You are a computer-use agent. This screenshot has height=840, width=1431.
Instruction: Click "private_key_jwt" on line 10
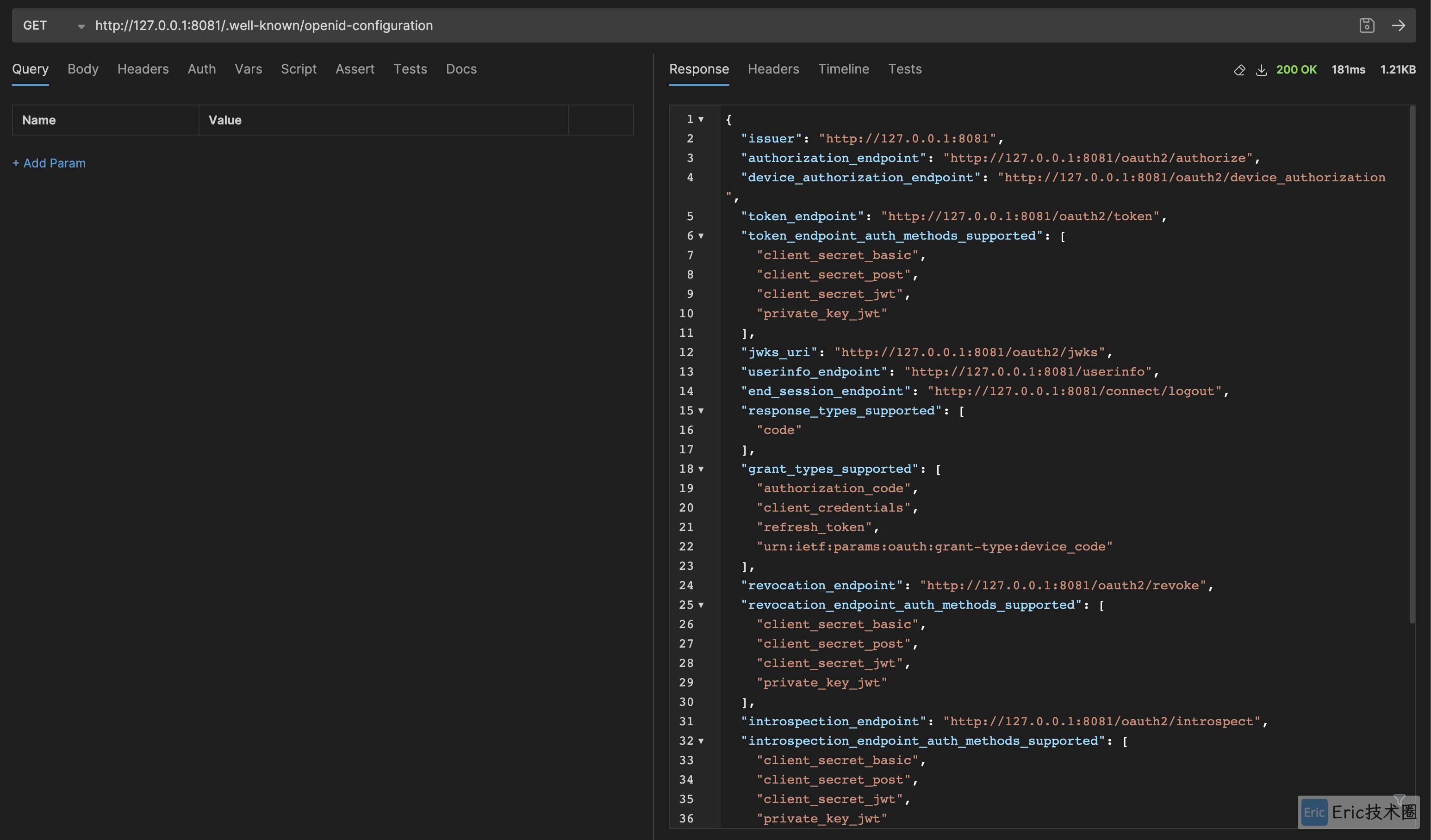tap(821, 313)
